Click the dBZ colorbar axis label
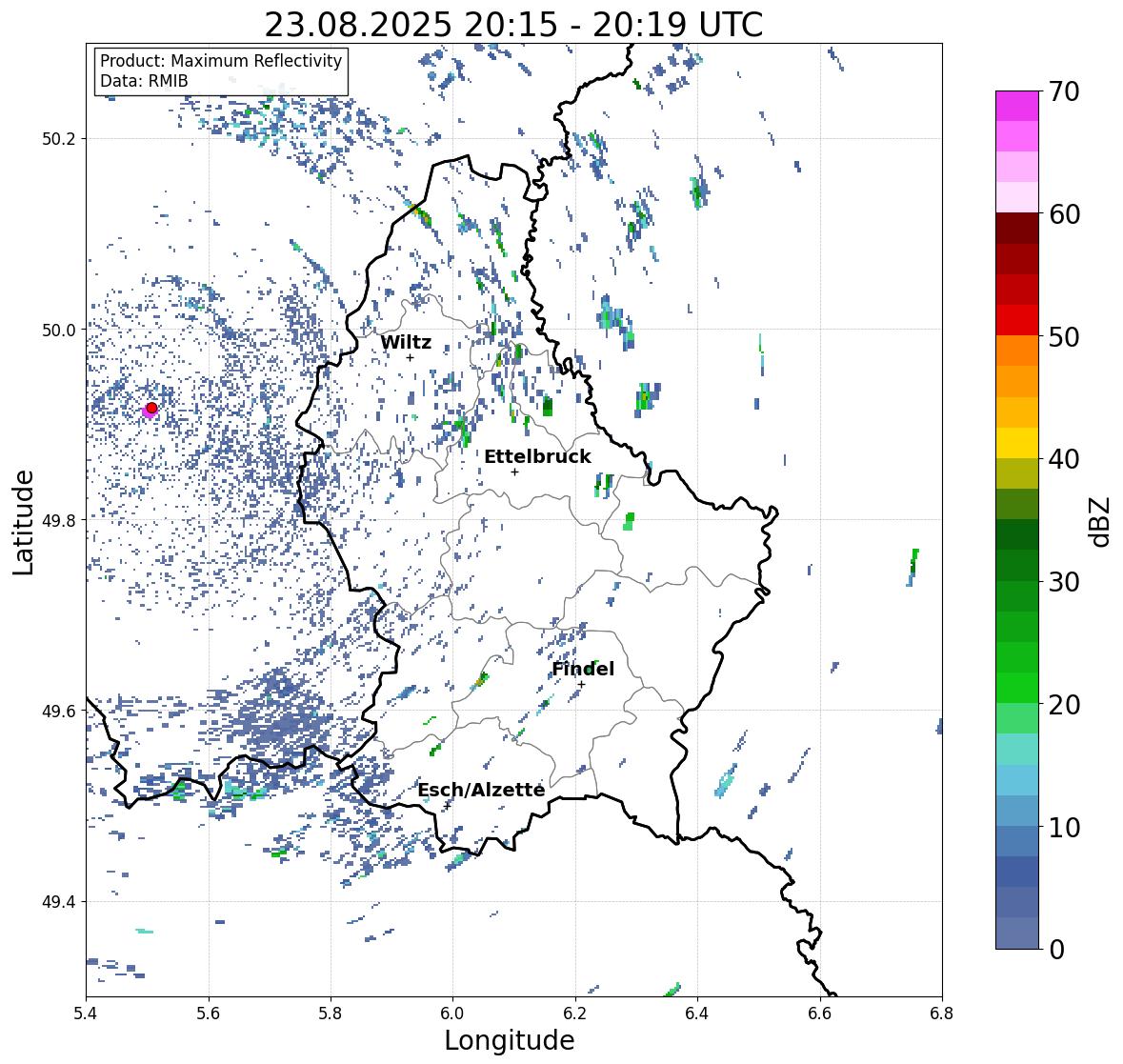The height and width of the screenshot is (1064, 1123). 1101,521
